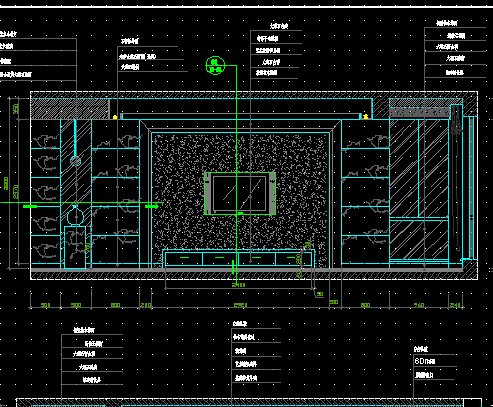The height and width of the screenshot is (407, 493).
Task: Select the right yellow light fixture marker
Action: pyautogui.click(x=366, y=117)
